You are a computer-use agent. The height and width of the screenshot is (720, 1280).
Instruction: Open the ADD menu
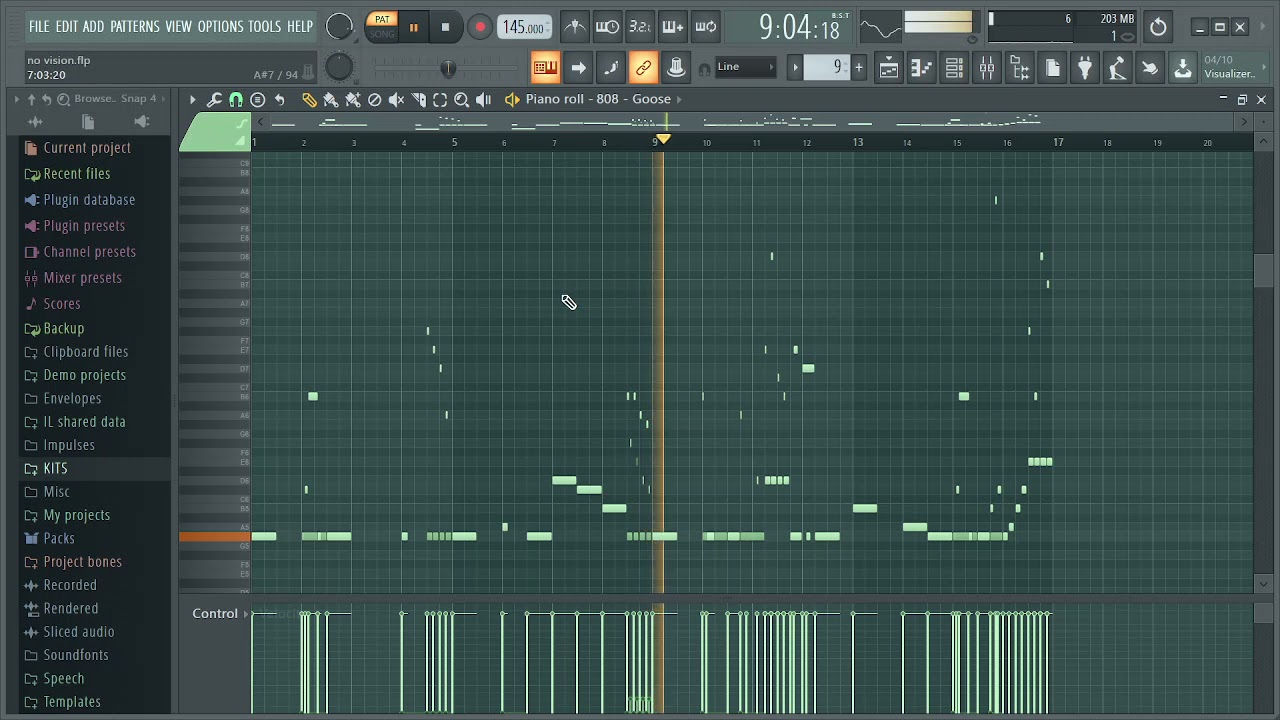pos(93,26)
